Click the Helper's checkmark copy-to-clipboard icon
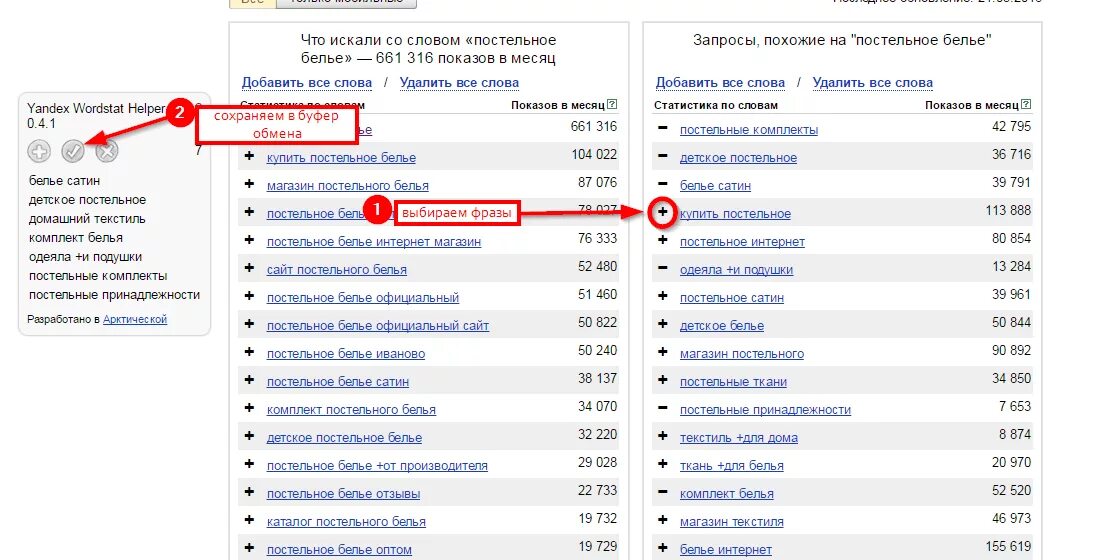The width and height of the screenshot is (1095, 560). [73, 151]
